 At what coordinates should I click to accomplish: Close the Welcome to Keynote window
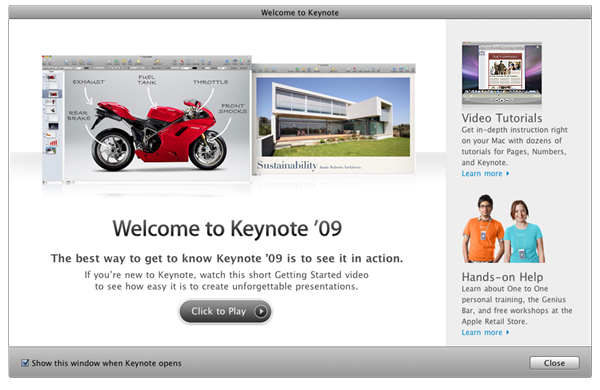coord(554,363)
